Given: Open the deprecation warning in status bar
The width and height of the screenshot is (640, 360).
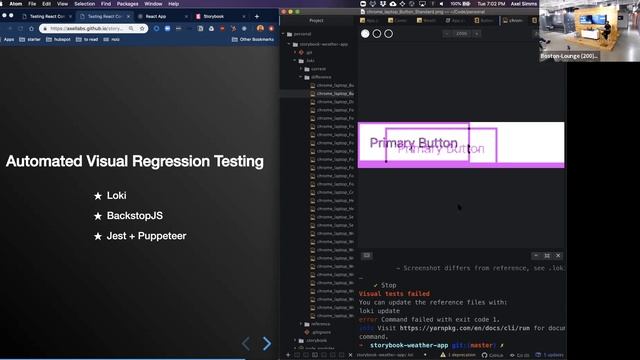Looking at the screenshot, I should [x=459, y=355].
